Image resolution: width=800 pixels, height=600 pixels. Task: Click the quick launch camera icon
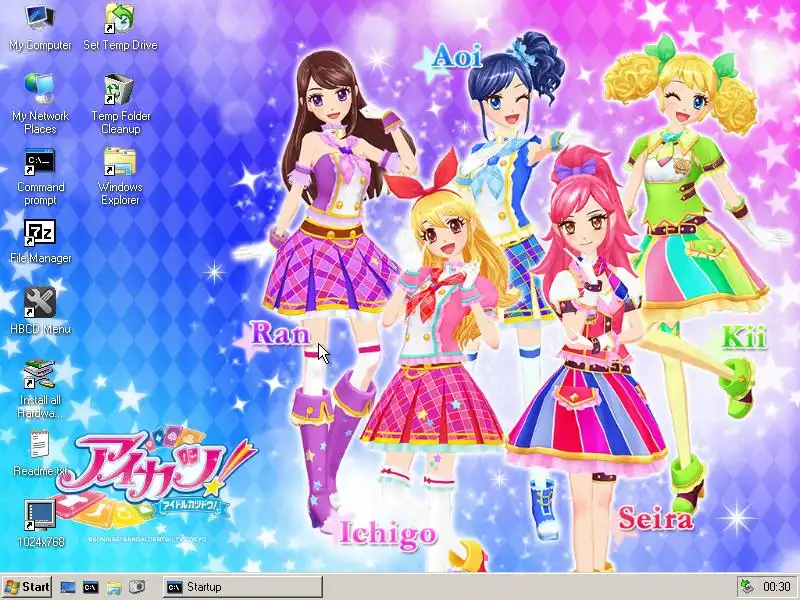point(137,587)
